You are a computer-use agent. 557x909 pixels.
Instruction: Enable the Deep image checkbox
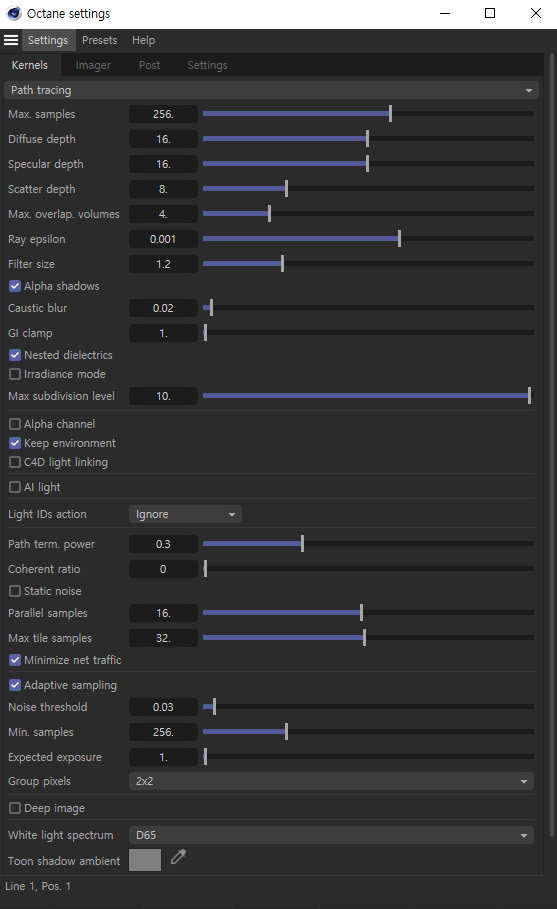[15, 808]
